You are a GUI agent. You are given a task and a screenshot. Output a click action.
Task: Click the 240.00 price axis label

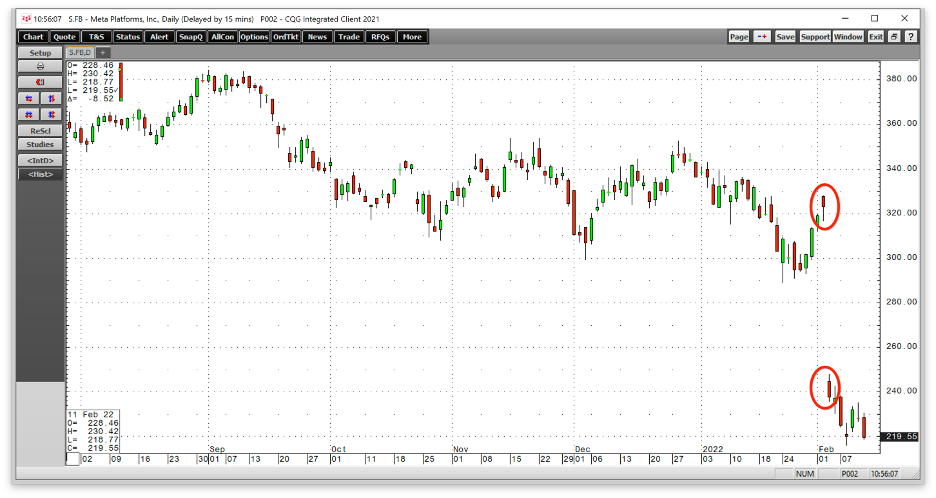901,391
